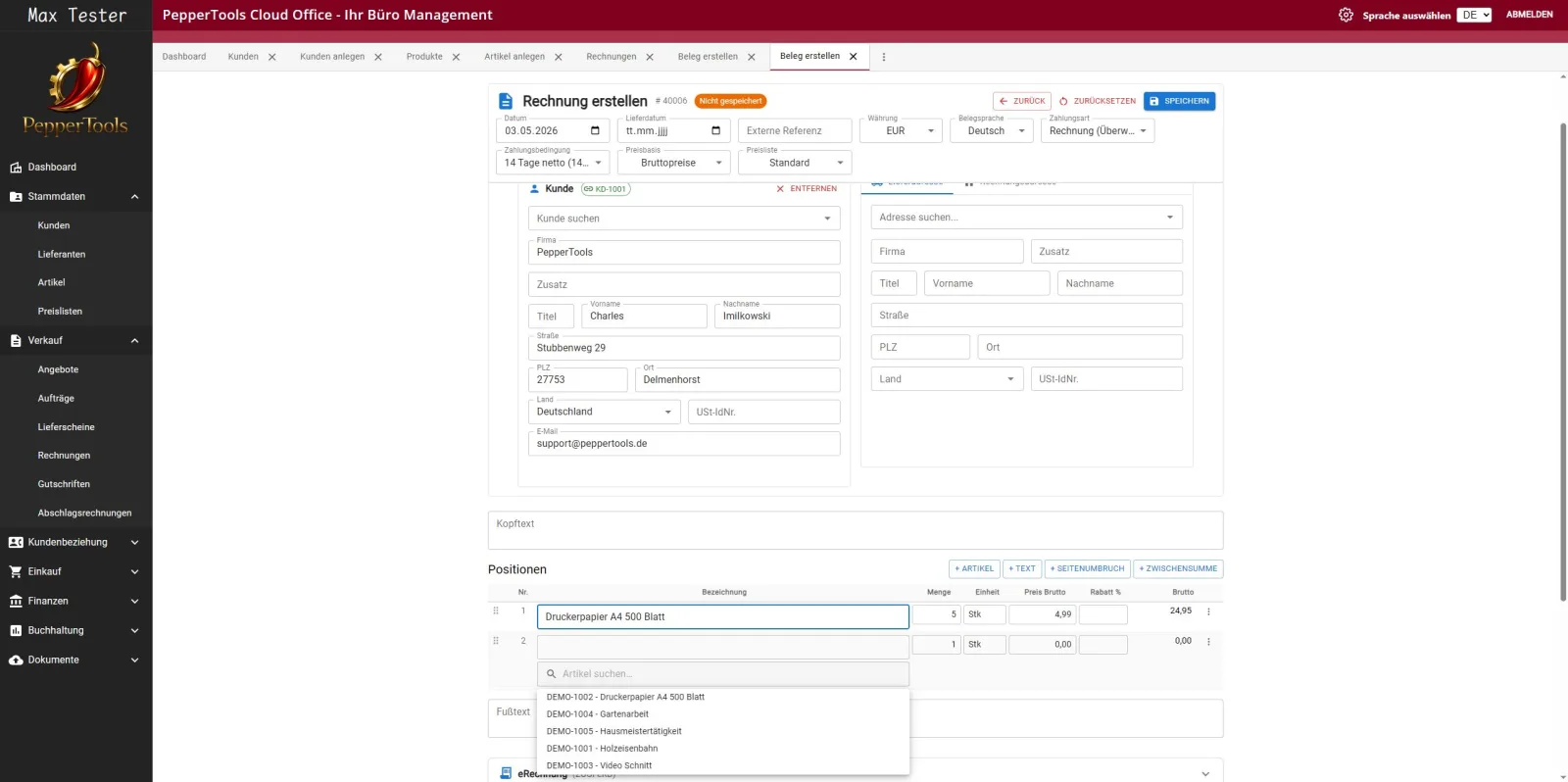This screenshot has width=1568, height=782.
Task: Close the Rechnungen tab
Action: click(650, 57)
